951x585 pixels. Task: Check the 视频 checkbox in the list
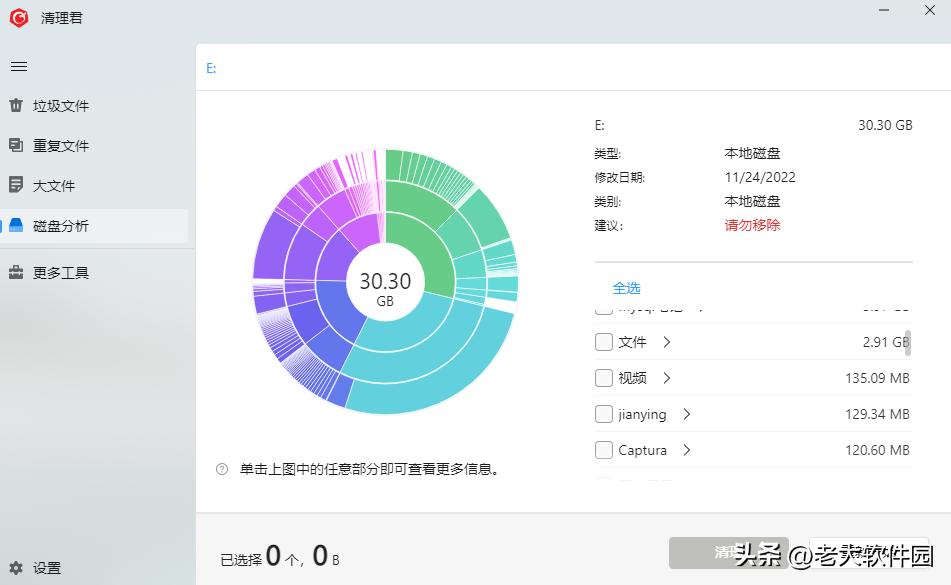coord(604,378)
